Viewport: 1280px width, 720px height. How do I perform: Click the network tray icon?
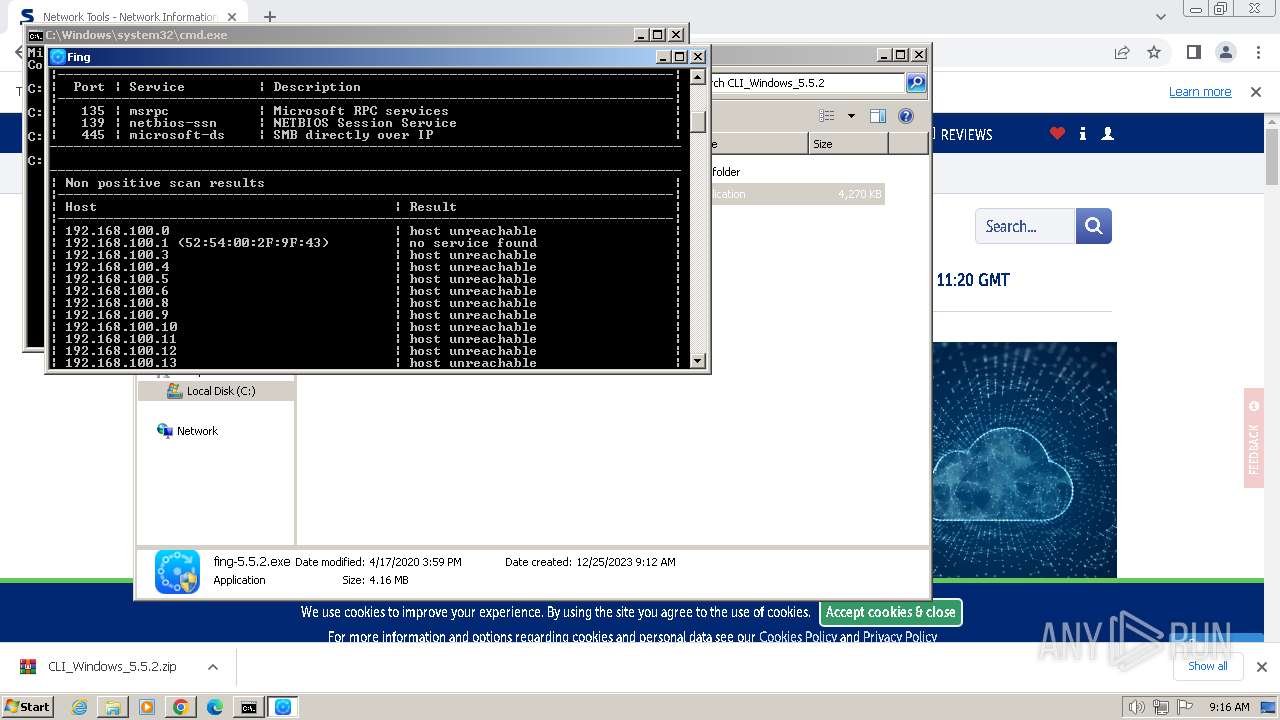click(1162, 707)
